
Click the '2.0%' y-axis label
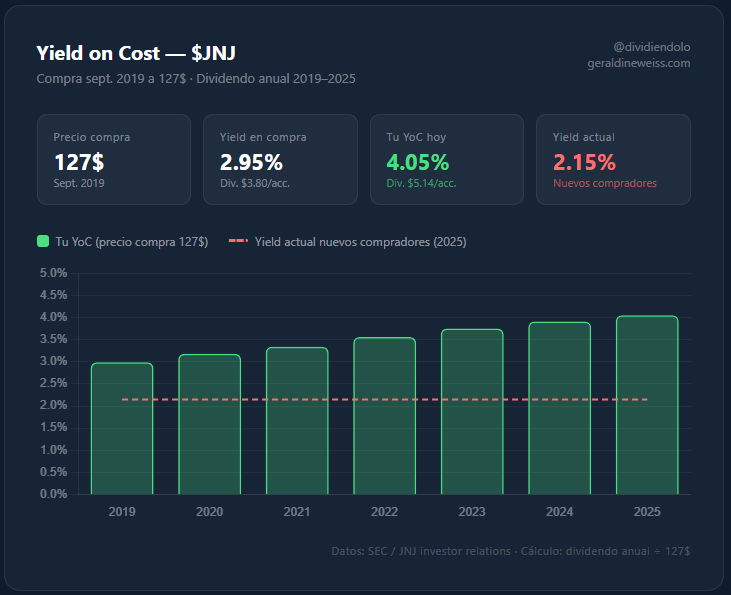tap(54, 405)
